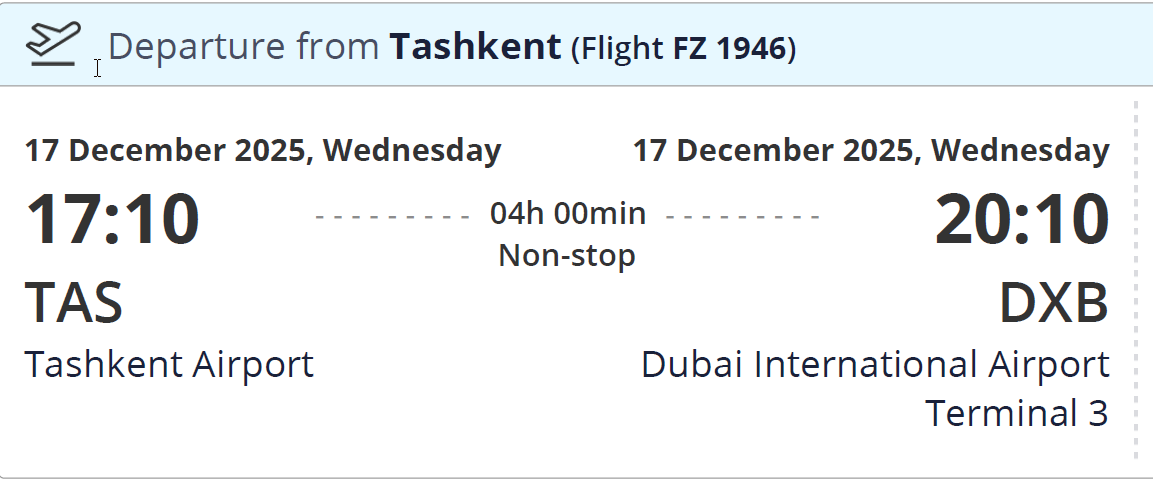The height and width of the screenshot is (499, 1153).
Task: Click the 20:10 arrival time
Action: click(x=1021, y=220)
